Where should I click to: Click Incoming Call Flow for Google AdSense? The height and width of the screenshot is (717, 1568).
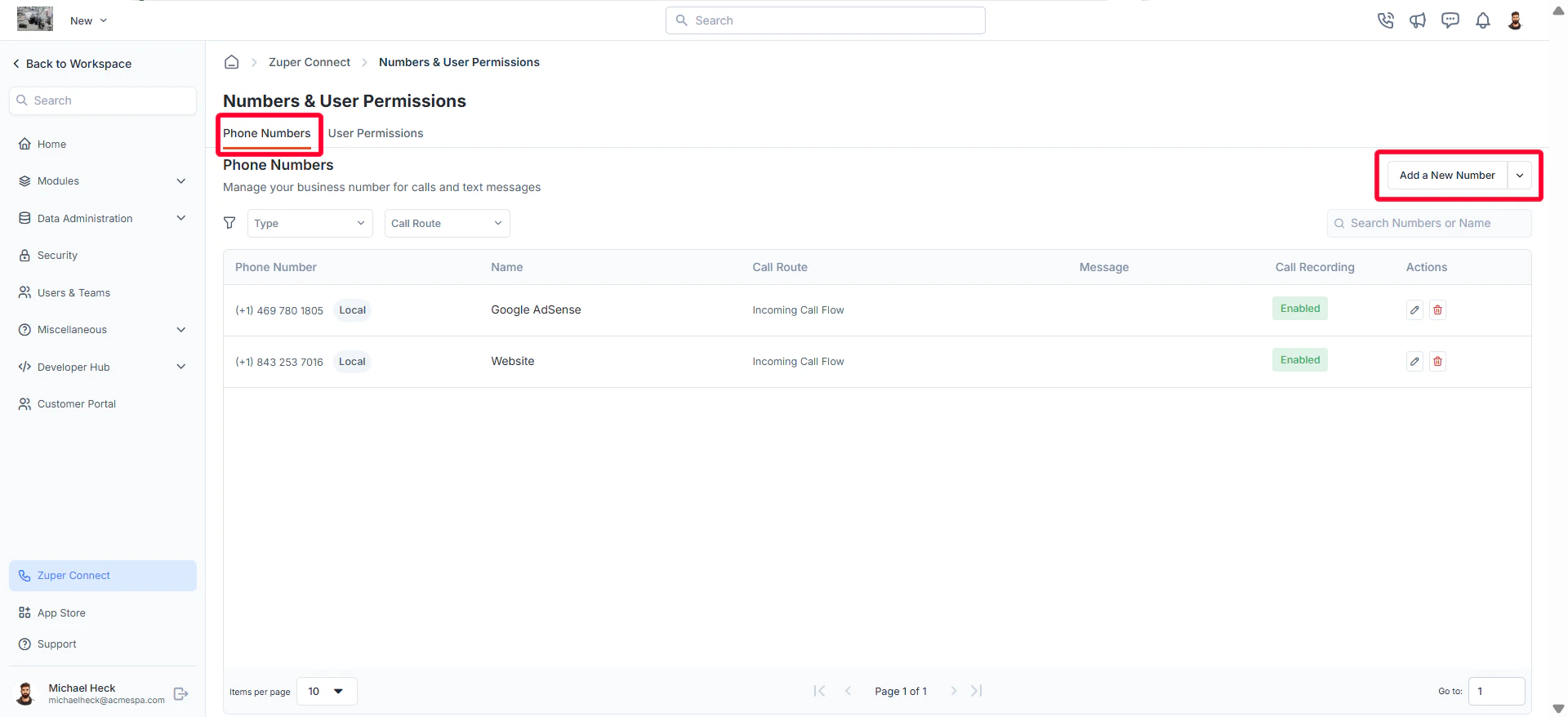tap(798, 310)
